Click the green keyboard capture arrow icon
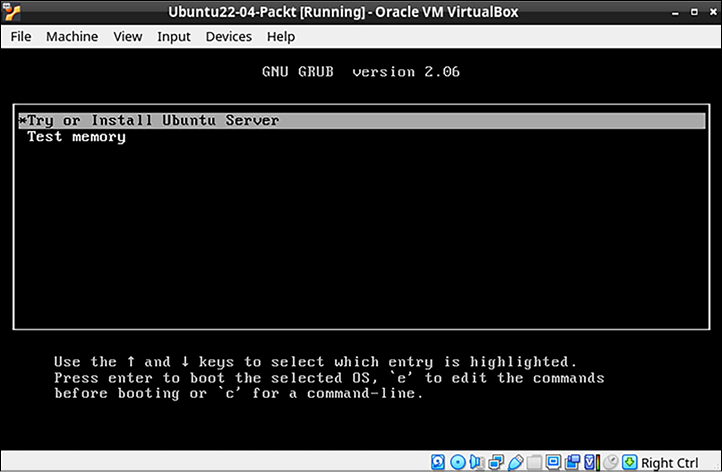 coord(629,462)
